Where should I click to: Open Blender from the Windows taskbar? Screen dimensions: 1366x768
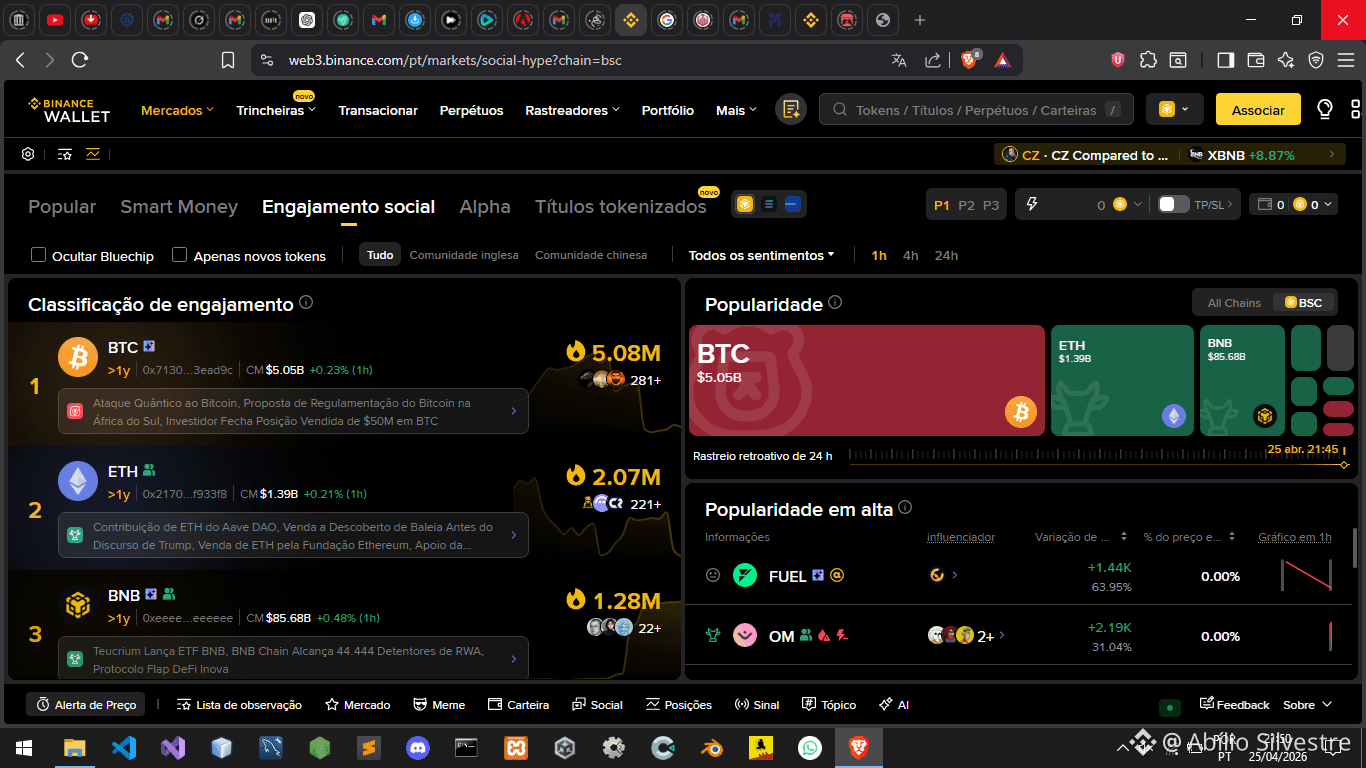pyautogui.click(x=711, y=747)
